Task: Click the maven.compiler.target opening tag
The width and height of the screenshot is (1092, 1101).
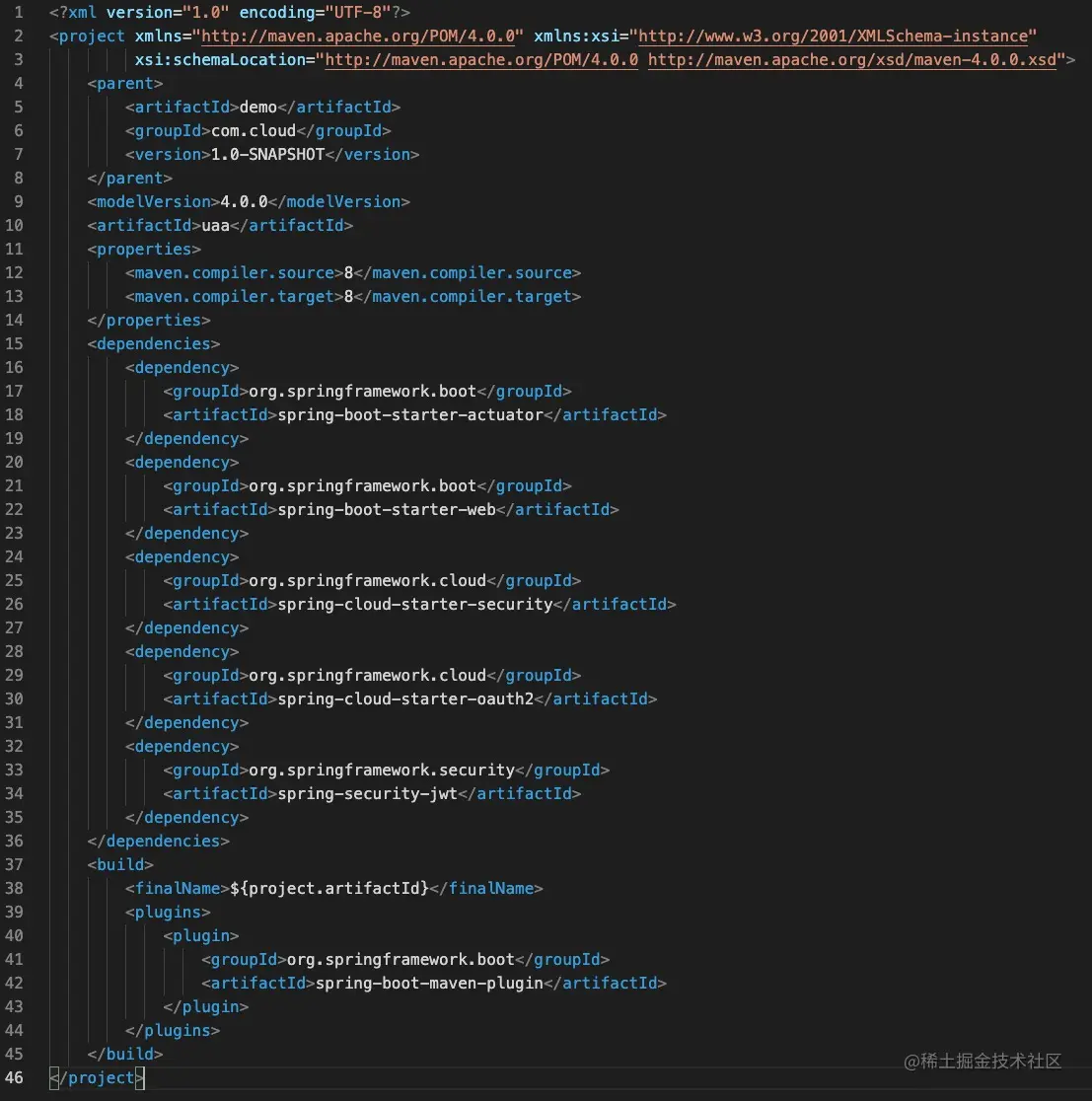Action: pos(235,296)
